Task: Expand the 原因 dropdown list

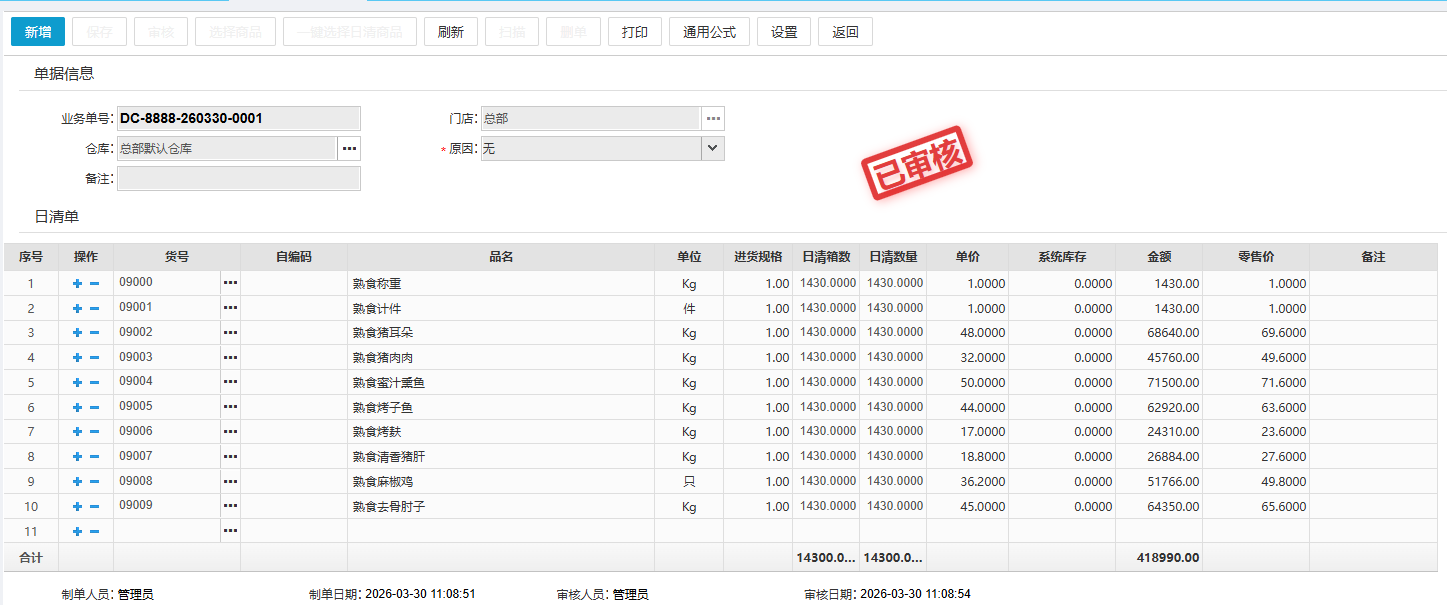Action: click(712, 149)
